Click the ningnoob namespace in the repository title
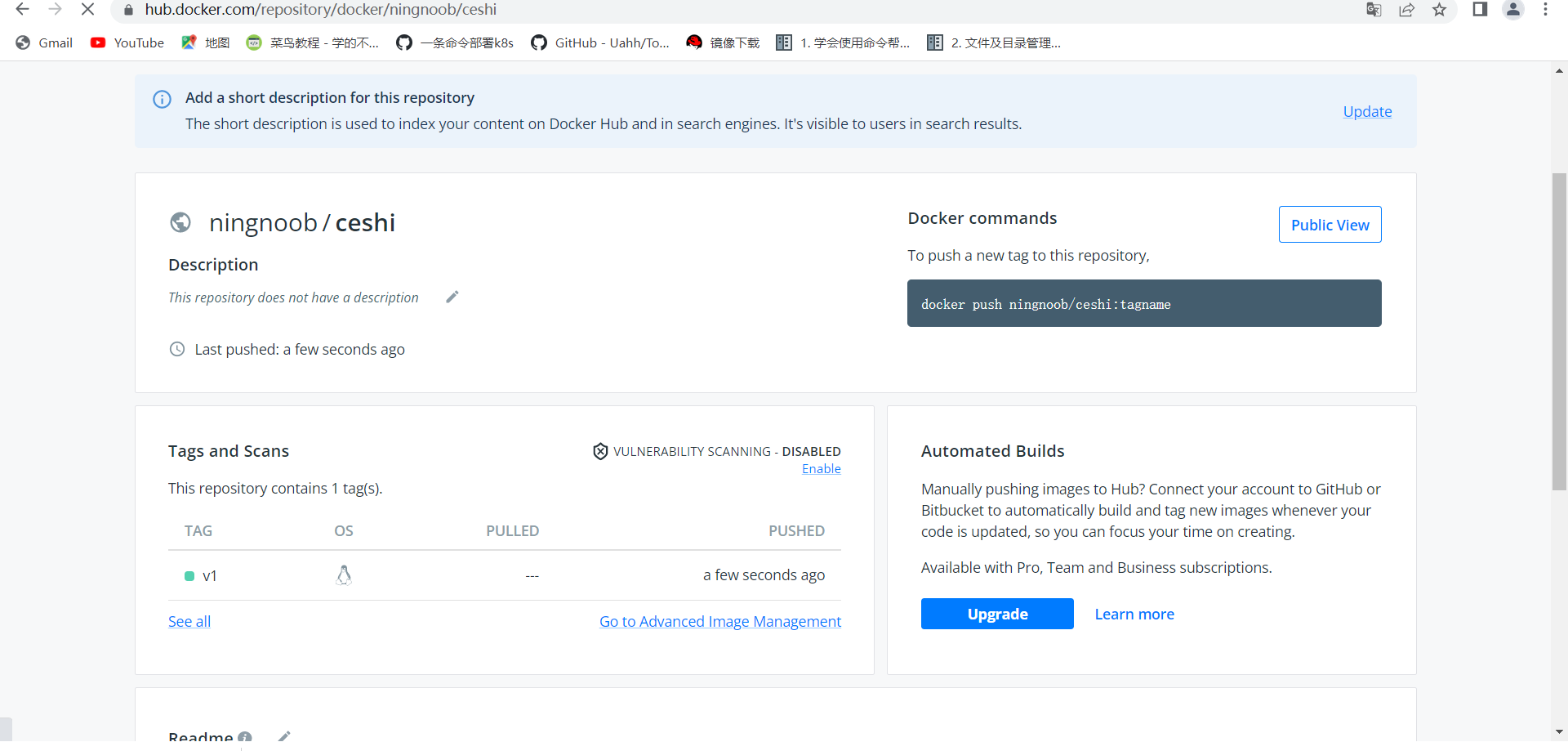This screenshot has width=1568, height=751. pyautogui.click(x=263, y=222)
